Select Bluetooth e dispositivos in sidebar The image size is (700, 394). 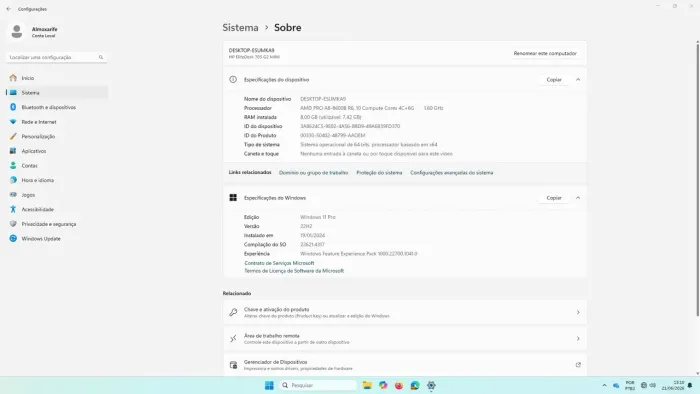57,107
